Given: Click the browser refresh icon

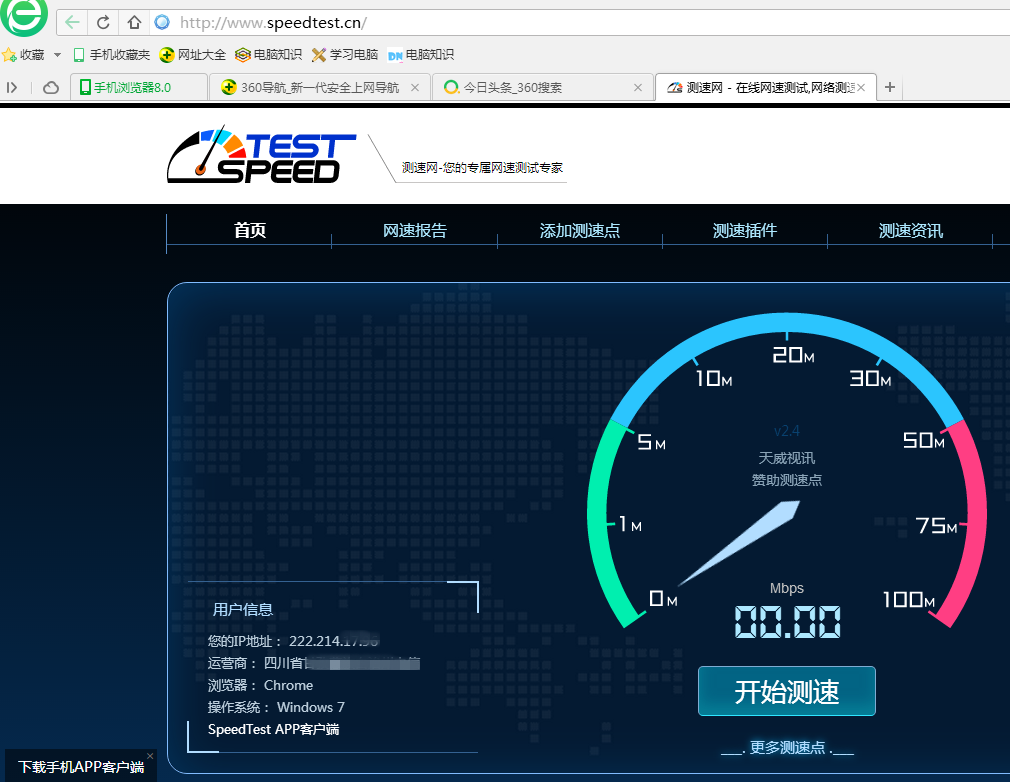Looking at the screenshot, I should click(x=103, y=21).
